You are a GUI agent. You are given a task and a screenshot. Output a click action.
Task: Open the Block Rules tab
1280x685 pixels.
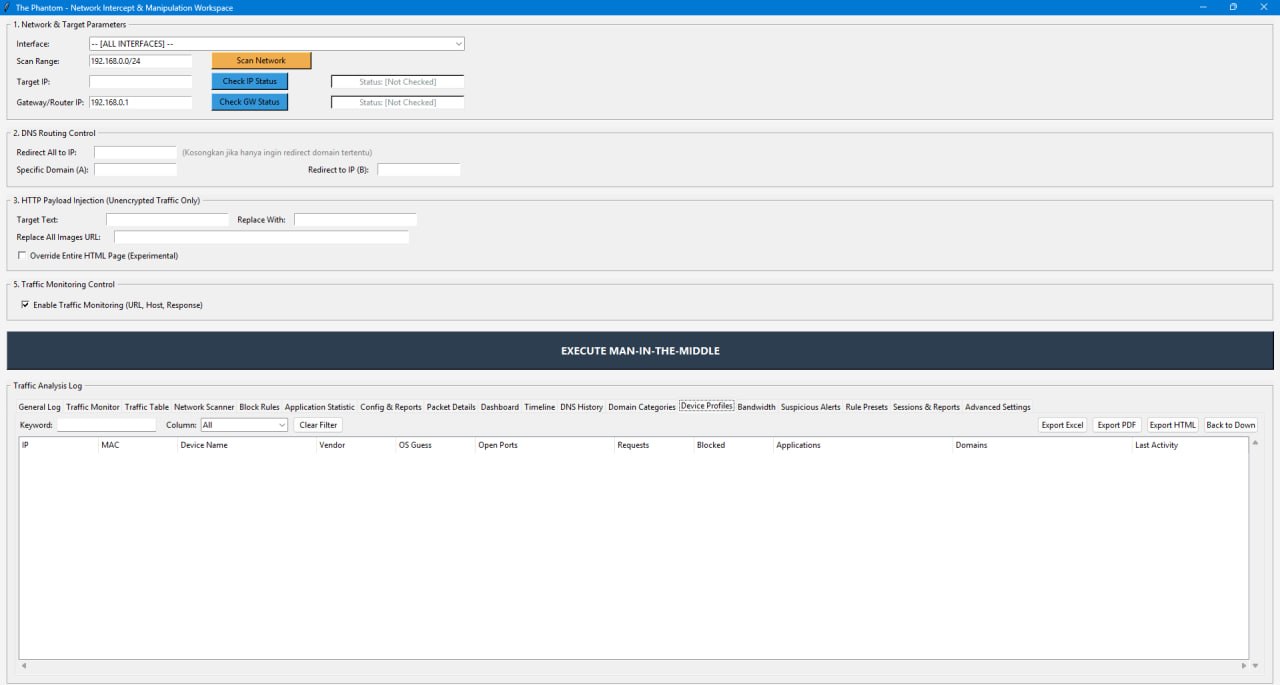tap(260, 407)
